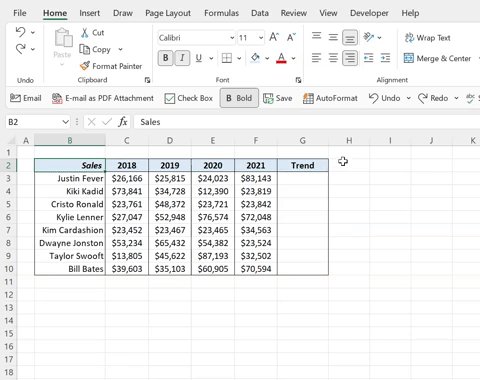Open the Borders dropdown arrow
This screenshot has width=480, height=380.
pyautogui.click(x=239, y=58)
